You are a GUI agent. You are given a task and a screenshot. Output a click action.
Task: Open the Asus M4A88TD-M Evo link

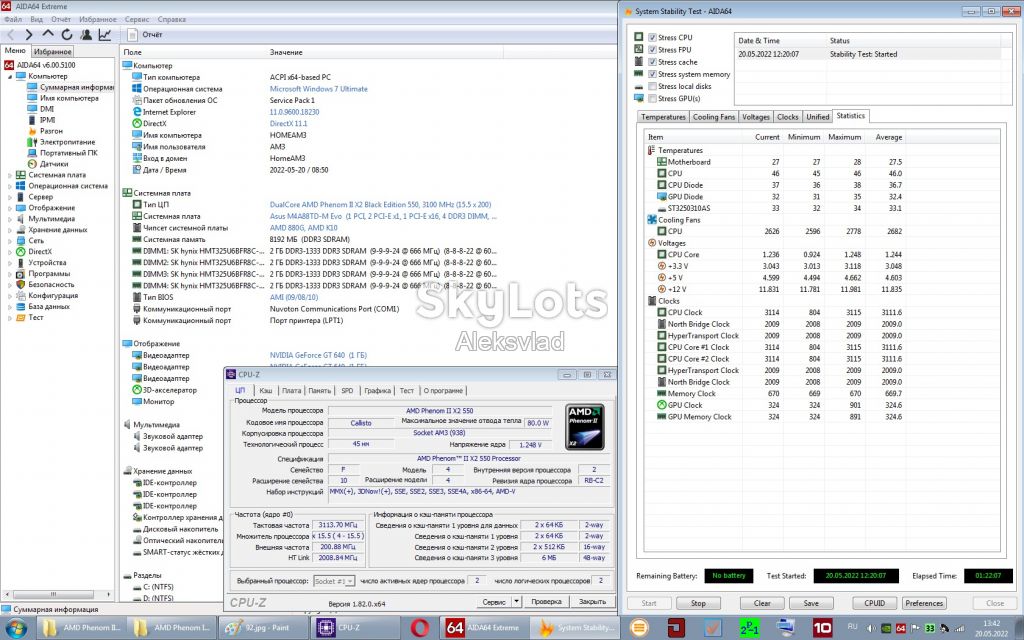tap(383, 216)
